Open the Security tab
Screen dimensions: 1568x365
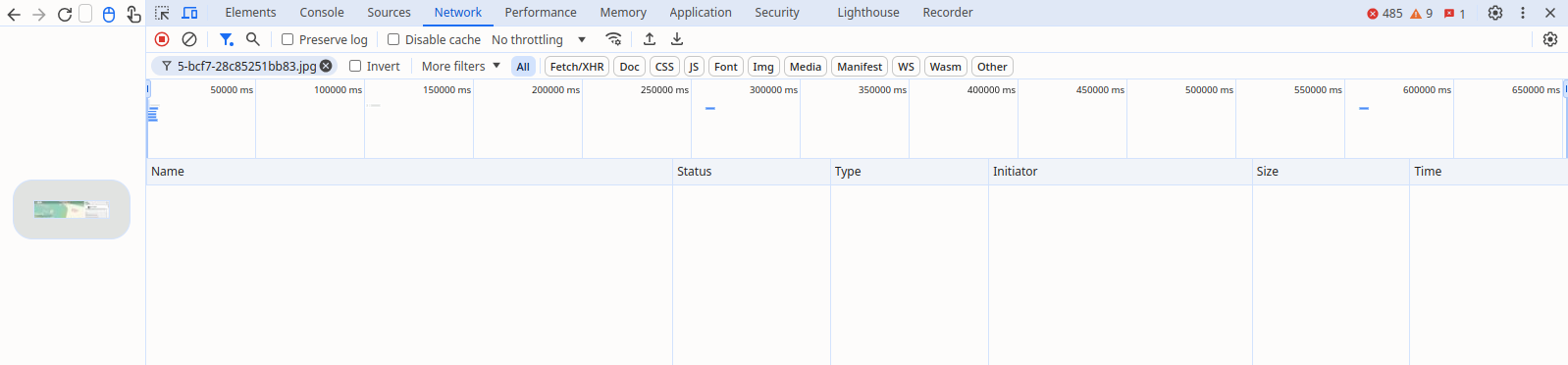(x=777, y=13)
